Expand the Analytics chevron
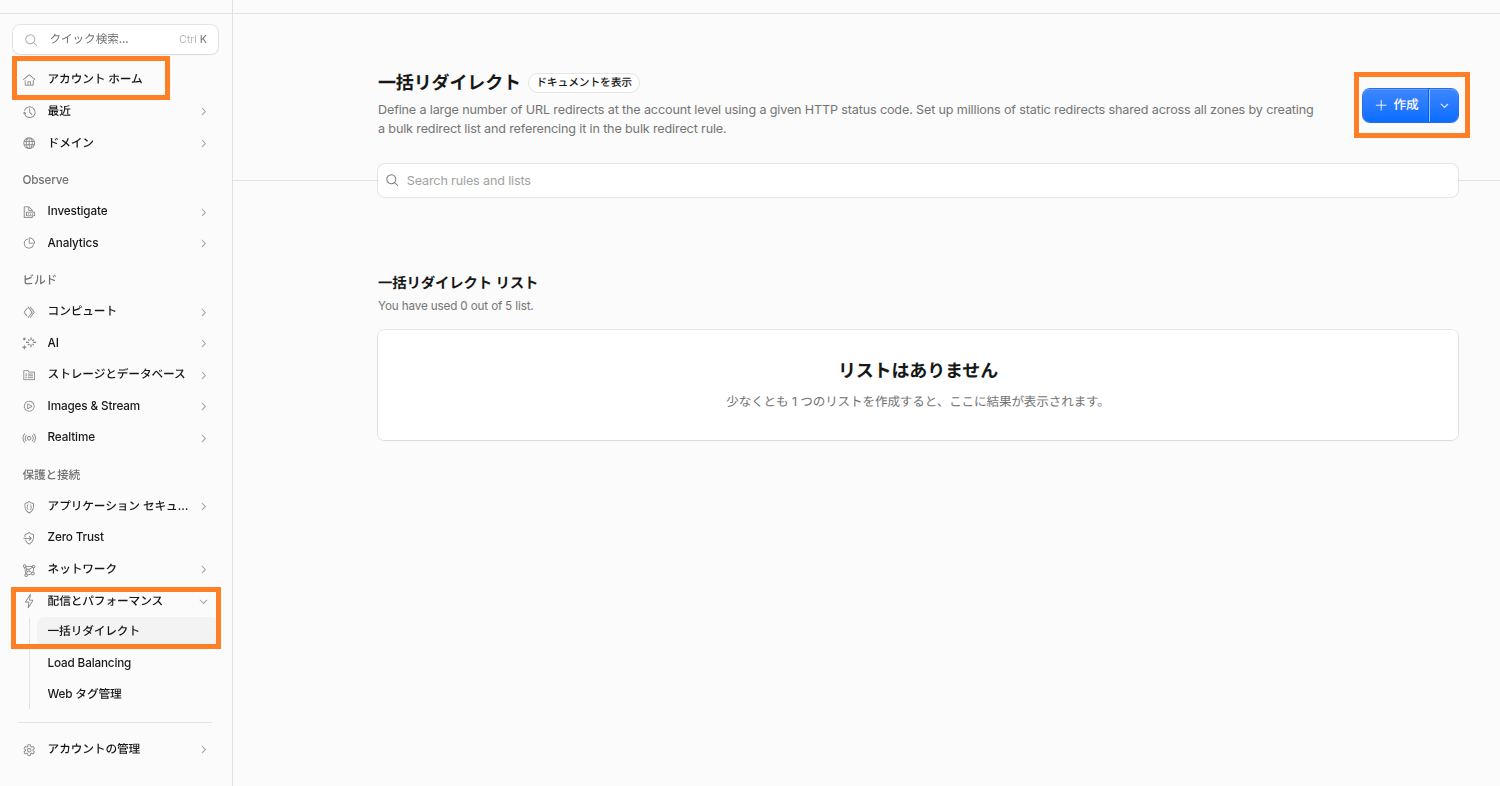The image size is (1500, 786). pos(203,243)
